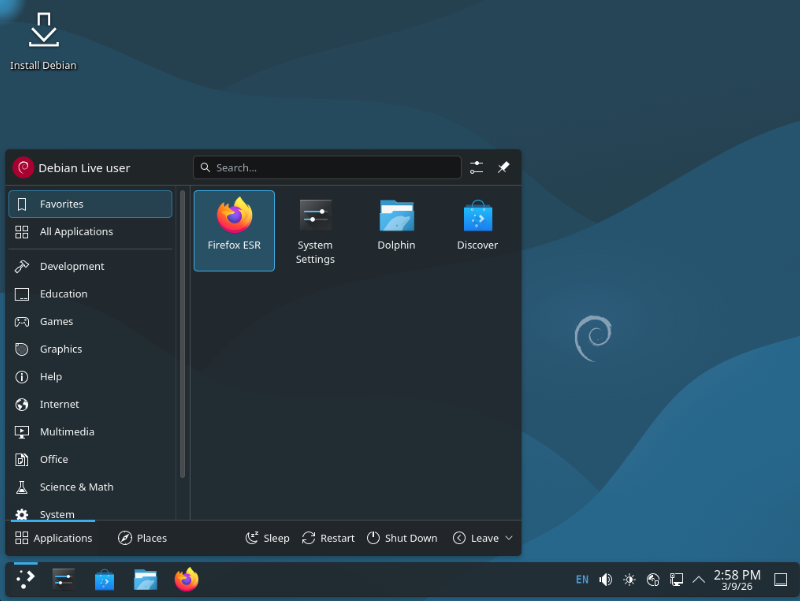Screen dimensions: 800x601
Task: Expand hidden system tray icons
Action: tap(700, 579)
